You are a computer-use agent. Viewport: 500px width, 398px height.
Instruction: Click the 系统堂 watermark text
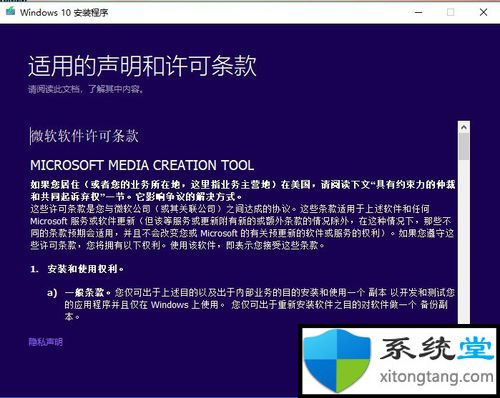point(436,348)
